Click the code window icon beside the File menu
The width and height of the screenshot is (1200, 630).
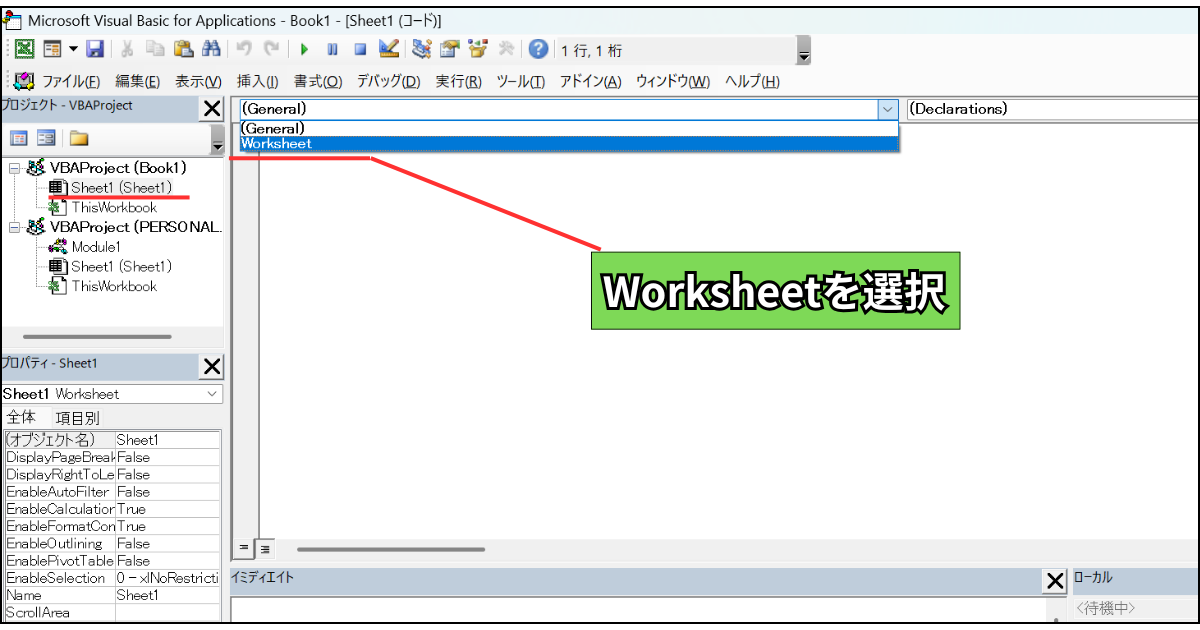(25, 81)
